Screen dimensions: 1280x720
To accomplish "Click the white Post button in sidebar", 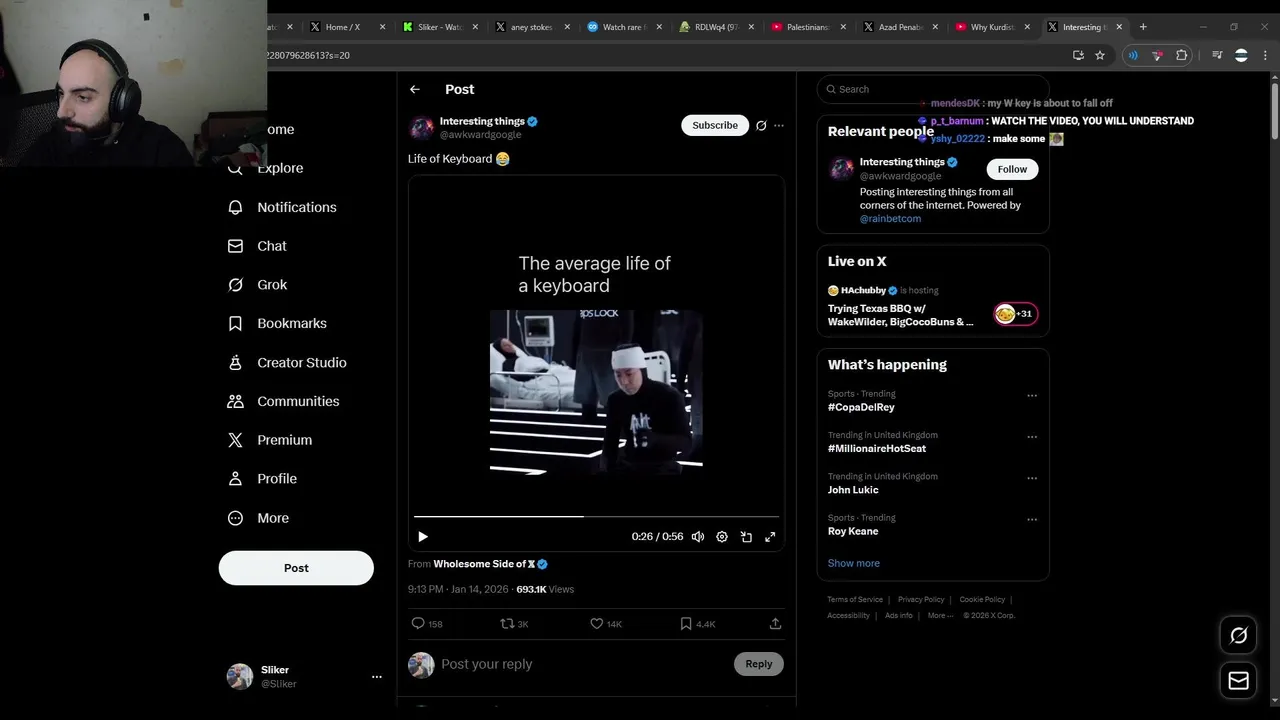I will 296,568.
